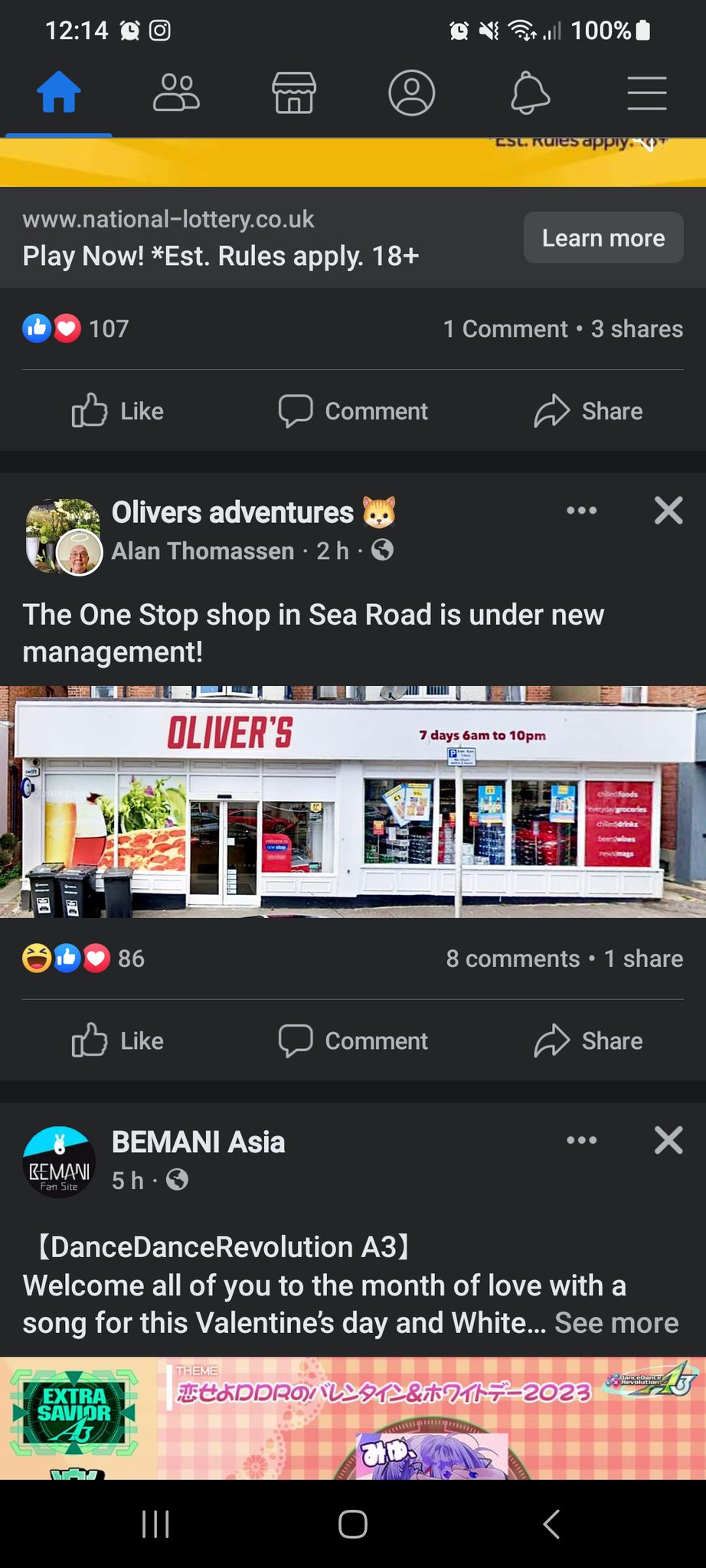Screen dimensions: 706x1568
Task: View reactions on the lottery ad
Action: (x=75, y=328)
